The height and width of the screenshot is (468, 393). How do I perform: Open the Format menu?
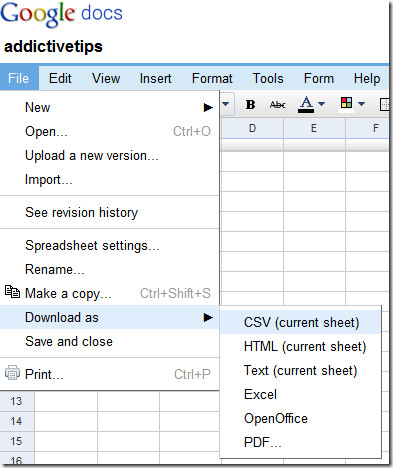212,78
